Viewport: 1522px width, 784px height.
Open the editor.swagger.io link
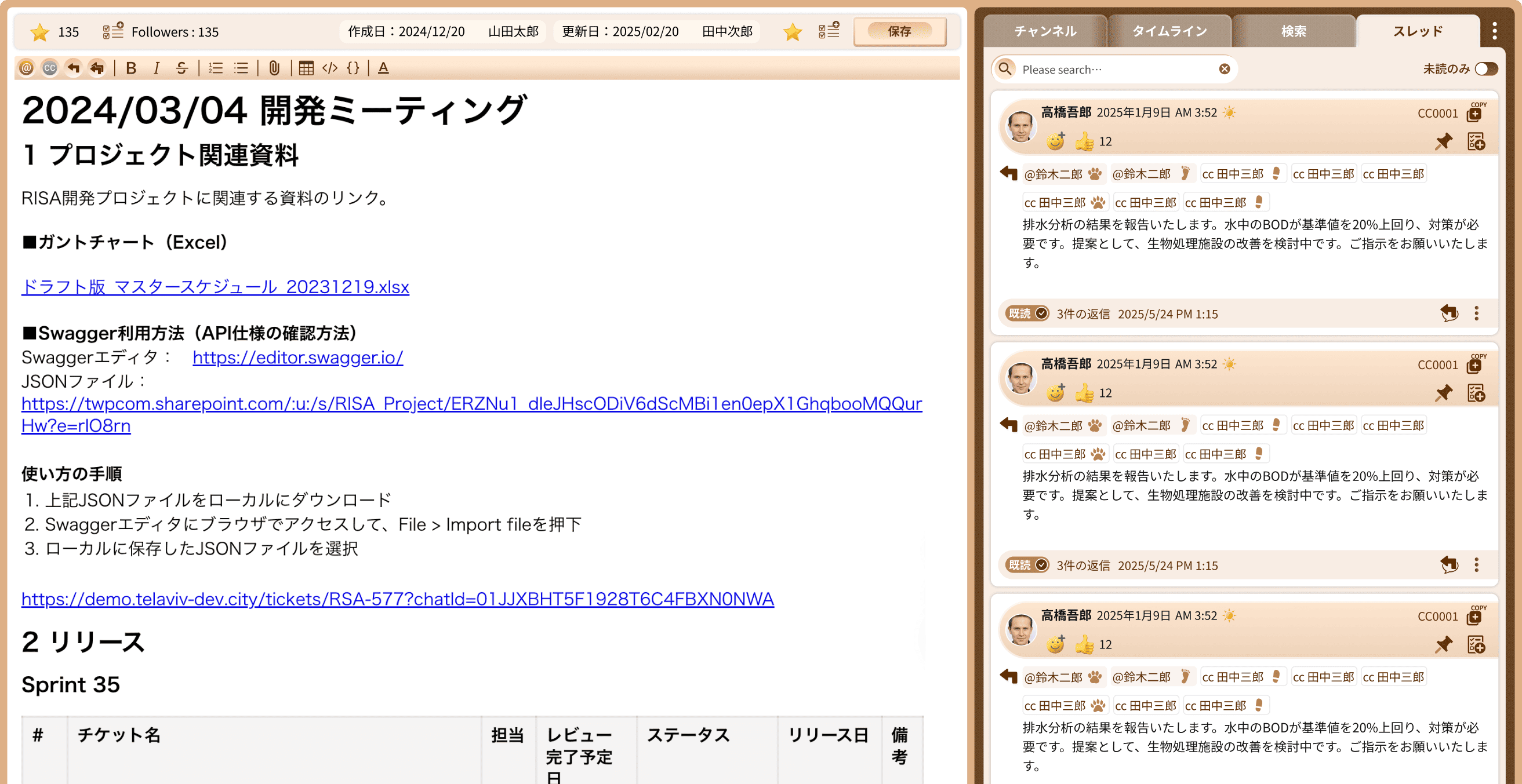[298, 357]
